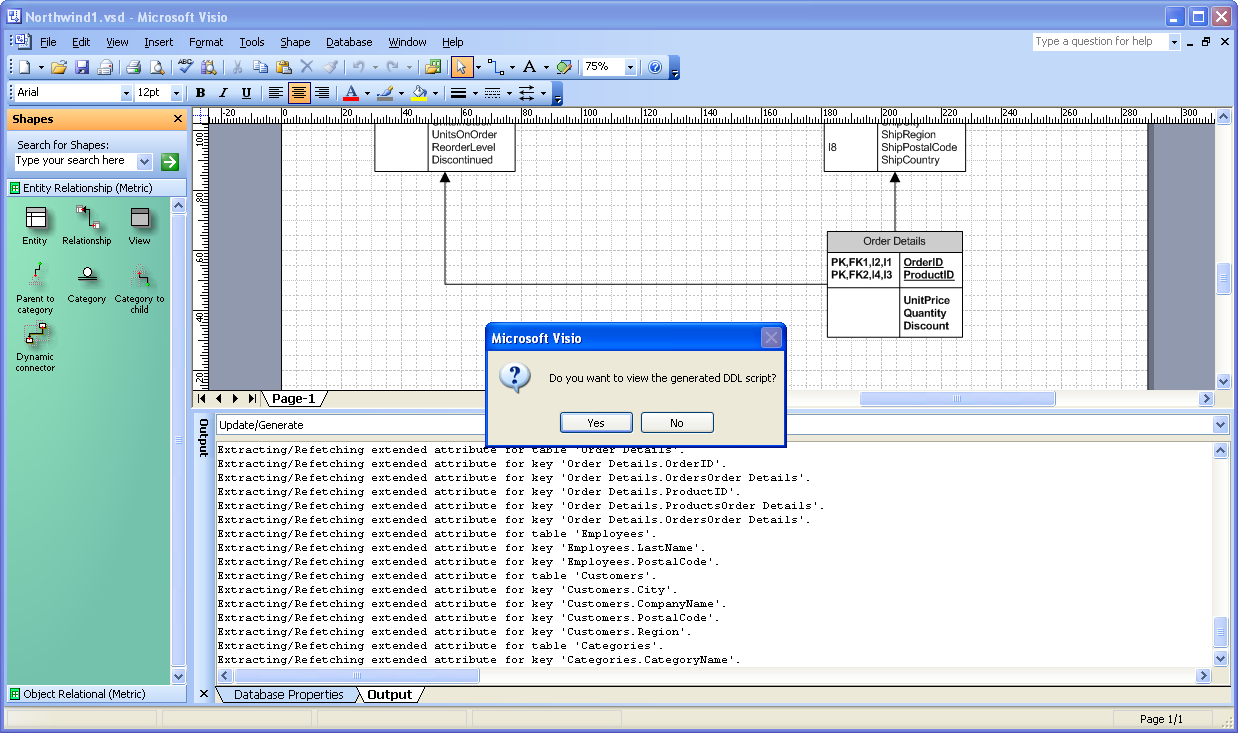Toggle underline formatting
Image resolution: width=1238 pixels, height=733 pixels.
[245, 92]
